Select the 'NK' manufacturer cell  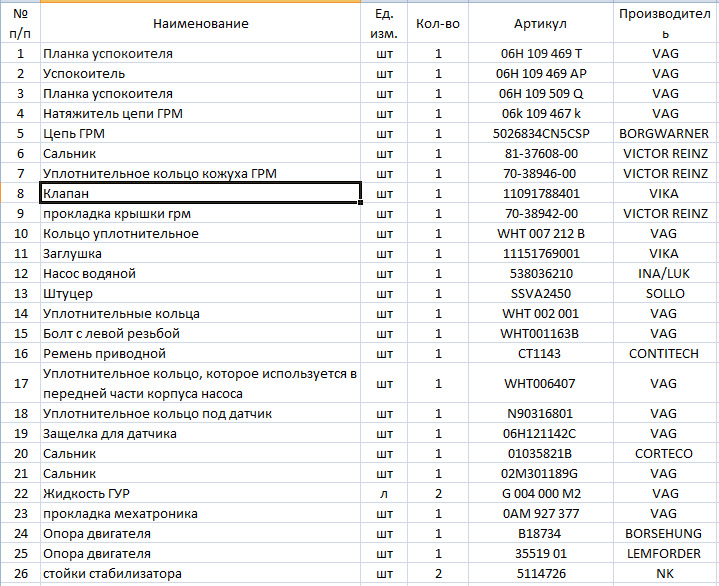666,574
